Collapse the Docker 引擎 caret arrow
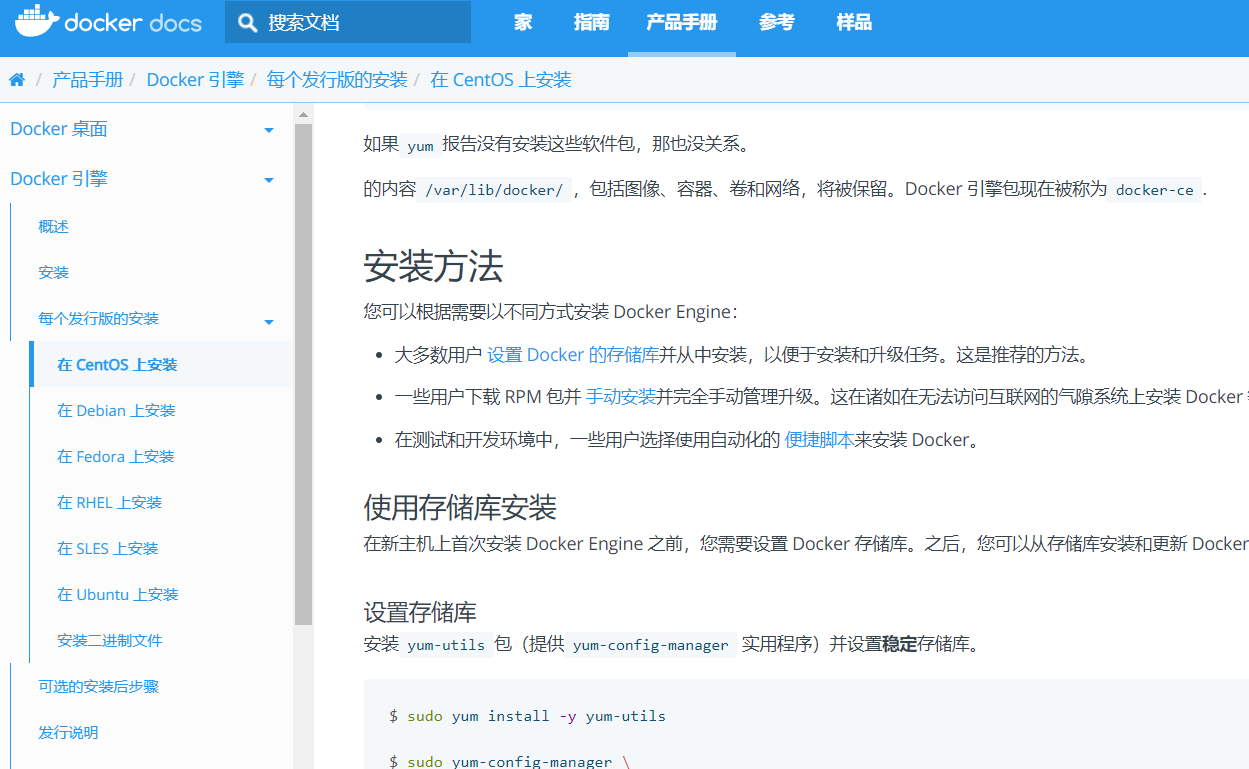 coord(269,180)
